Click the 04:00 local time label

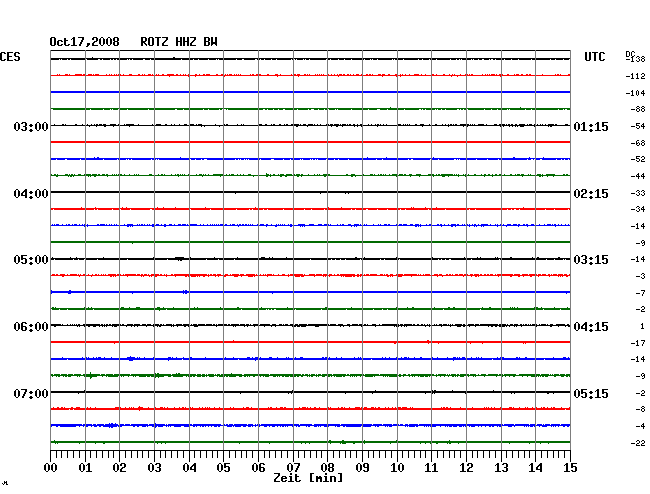tap(31, 194)
